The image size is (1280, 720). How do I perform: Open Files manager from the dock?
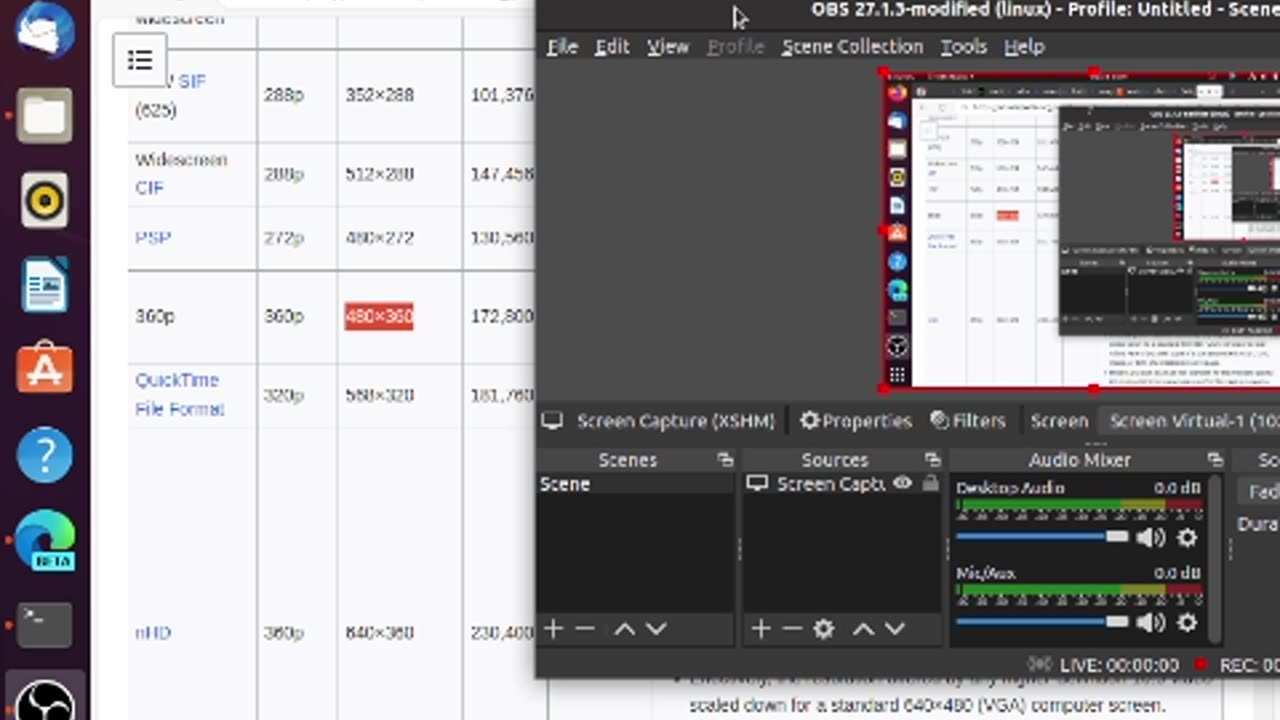[44, 115]
